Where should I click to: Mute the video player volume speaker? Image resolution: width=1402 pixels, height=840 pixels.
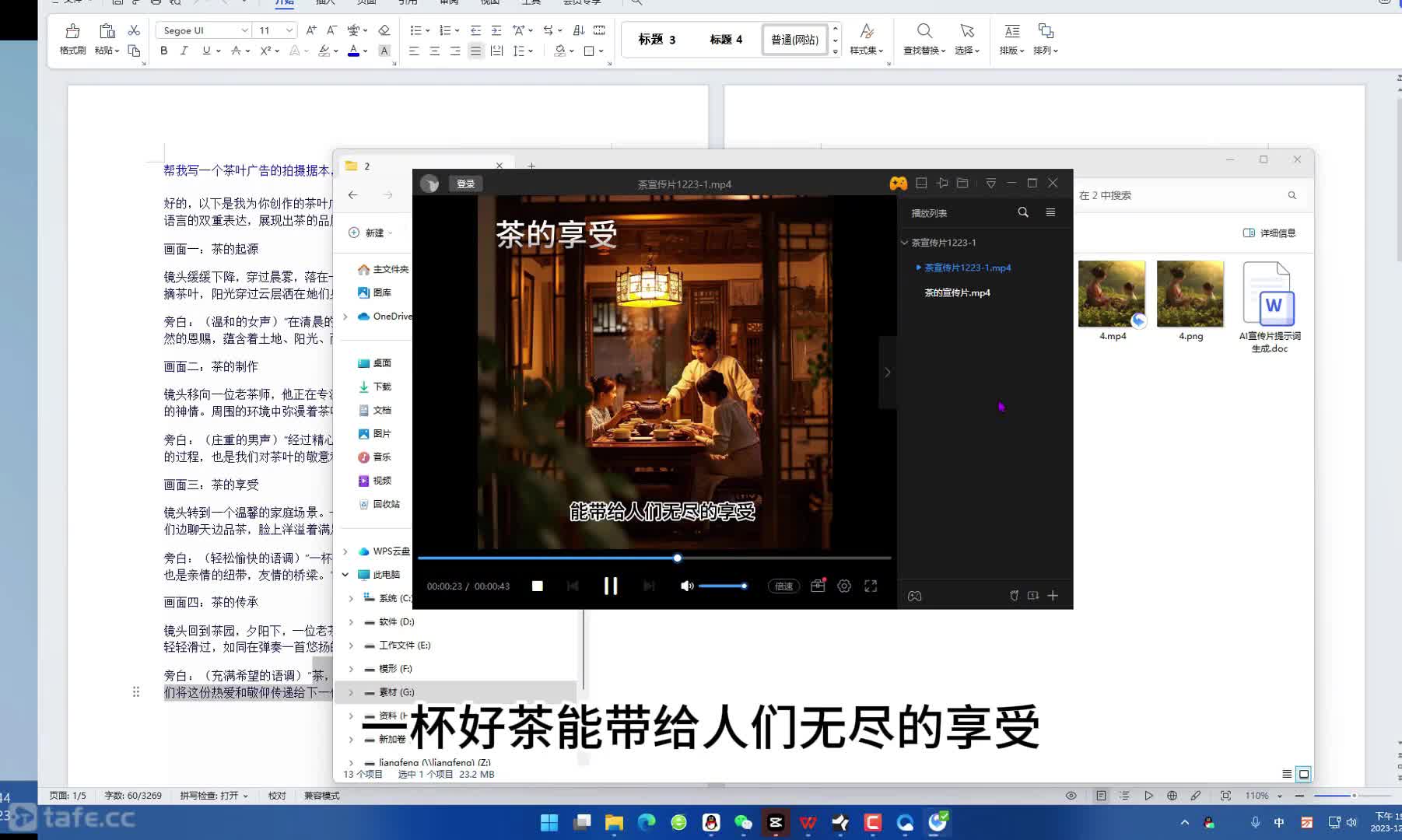click(x=686, y=586)
